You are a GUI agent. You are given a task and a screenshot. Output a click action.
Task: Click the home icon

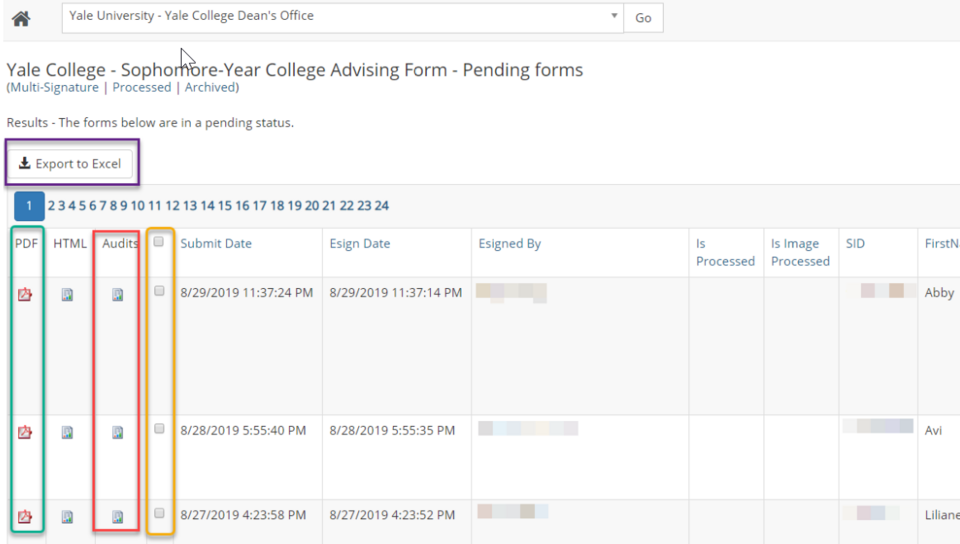coord(20,18)
